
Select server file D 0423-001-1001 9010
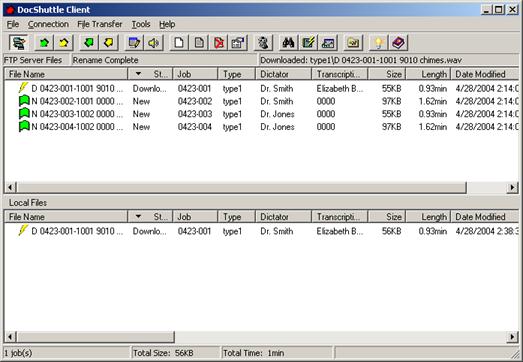click(x=77, y=88)
